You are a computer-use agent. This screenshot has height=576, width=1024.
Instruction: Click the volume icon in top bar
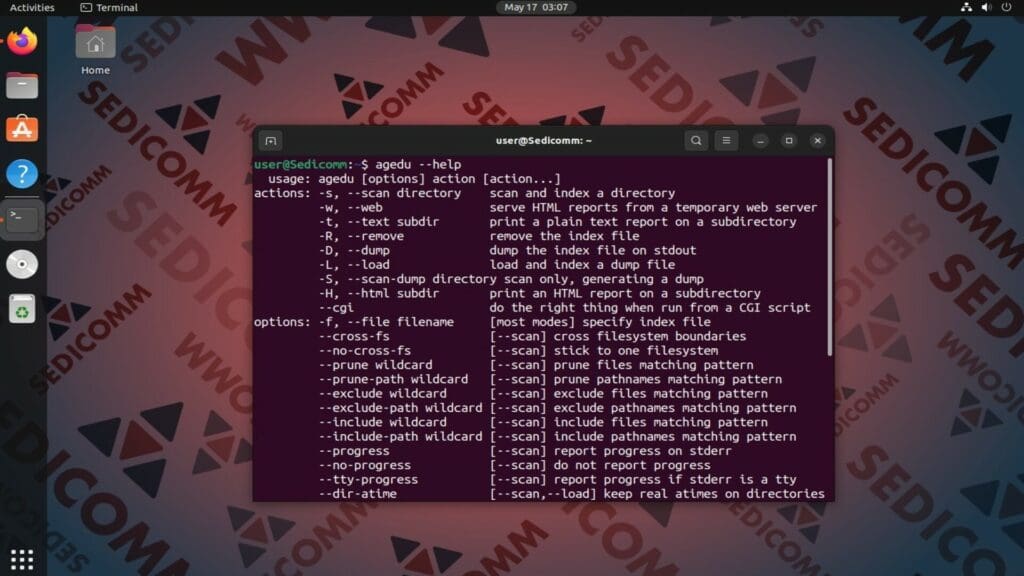986,7
